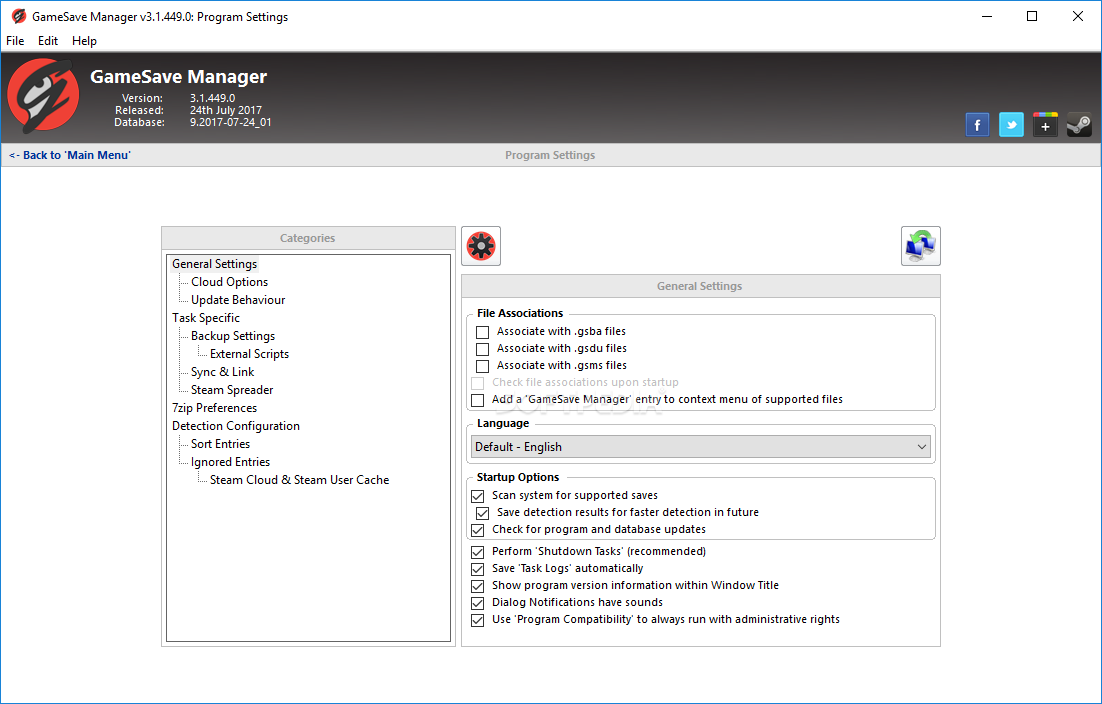Select Sync & Link category

[x=222, y=372]
